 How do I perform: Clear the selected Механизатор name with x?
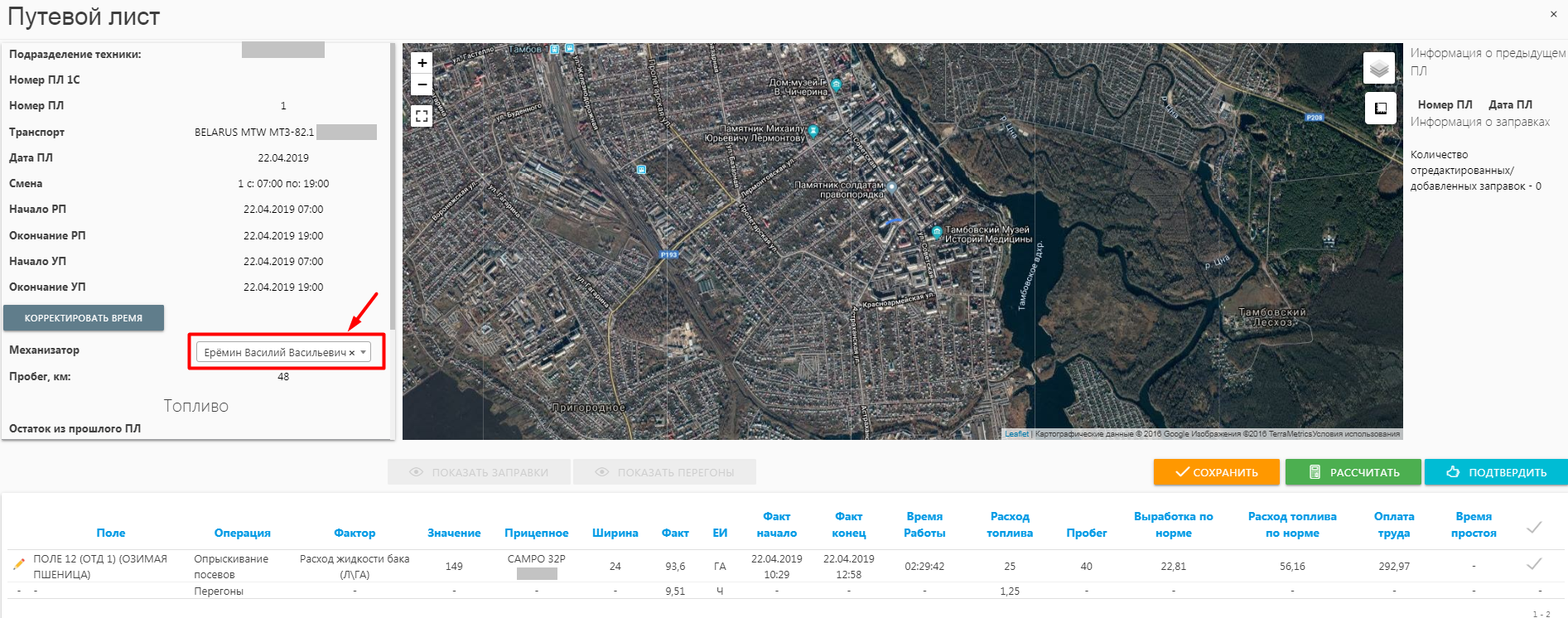coord(352,353)
